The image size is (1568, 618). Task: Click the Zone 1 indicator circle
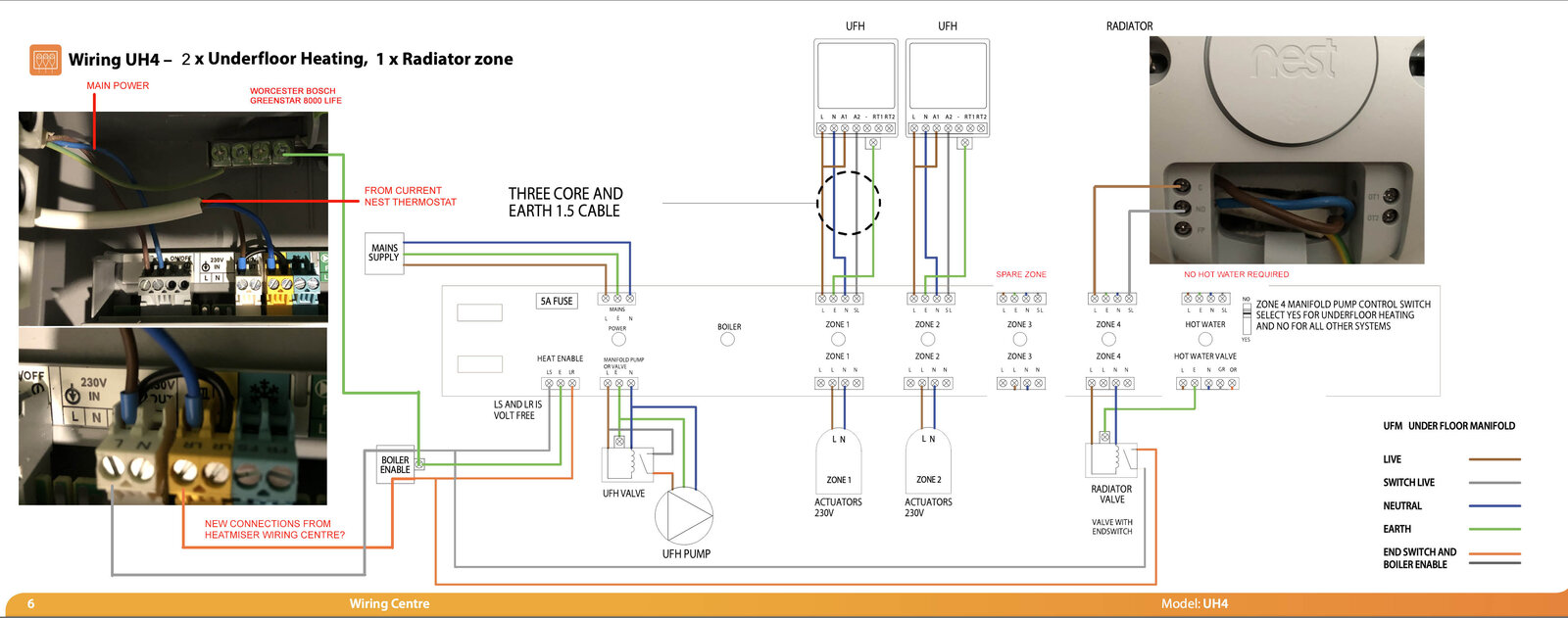click(x=838, y=340)
